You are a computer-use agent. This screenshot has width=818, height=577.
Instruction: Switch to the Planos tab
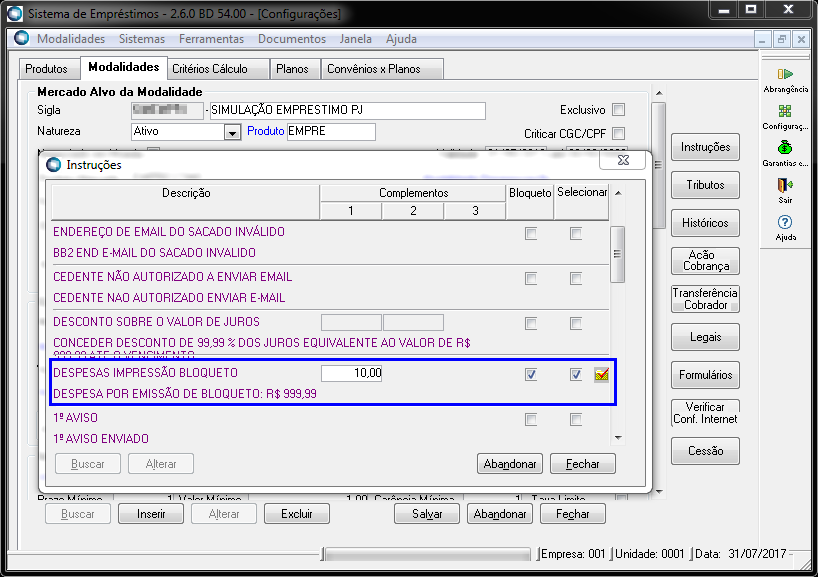[294, 69]
